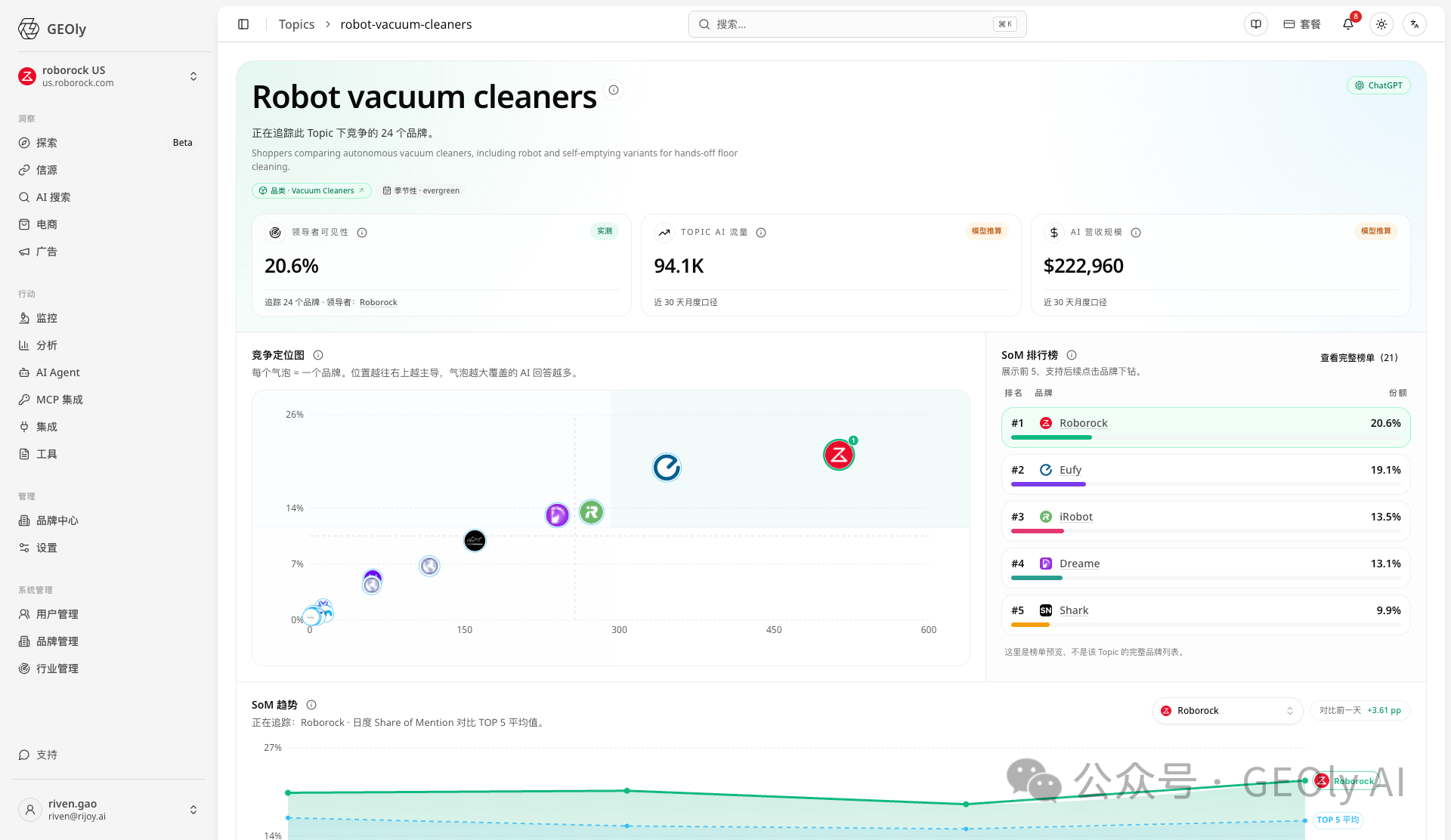Image resolution: width=1451 pixels, height=840 pixels.
Task: Click info icon beside 领导者可见性
Action: (x=362, y=233)
